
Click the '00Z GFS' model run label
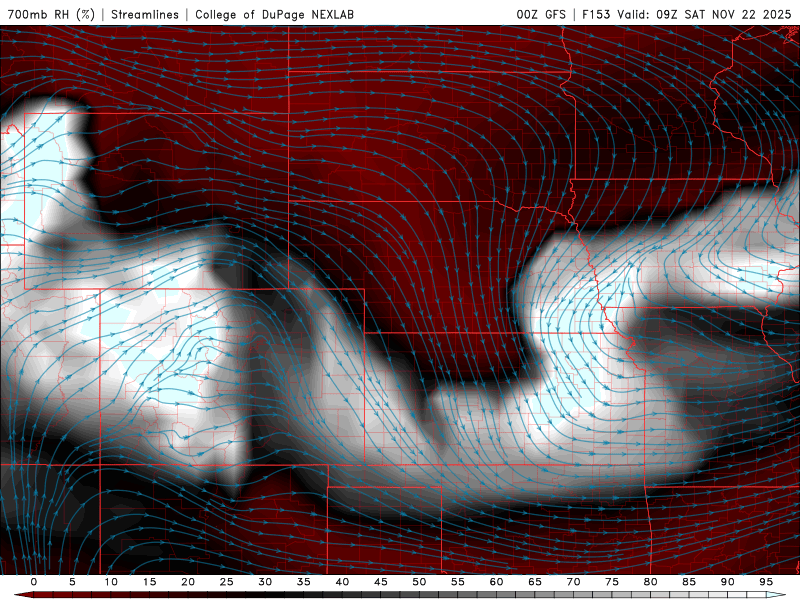(x=541, y=14)
